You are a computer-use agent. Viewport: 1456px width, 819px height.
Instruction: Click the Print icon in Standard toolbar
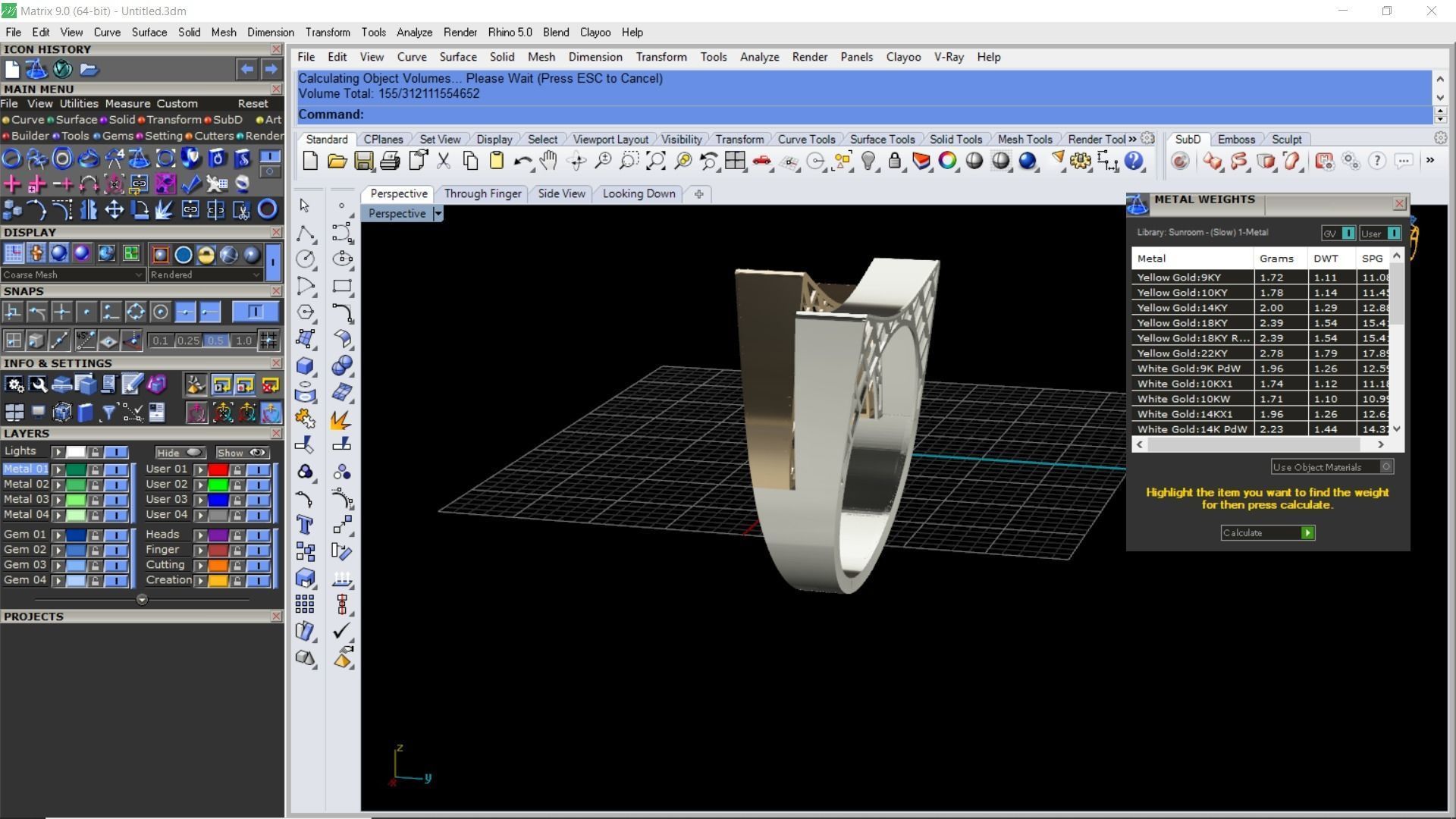390,161
